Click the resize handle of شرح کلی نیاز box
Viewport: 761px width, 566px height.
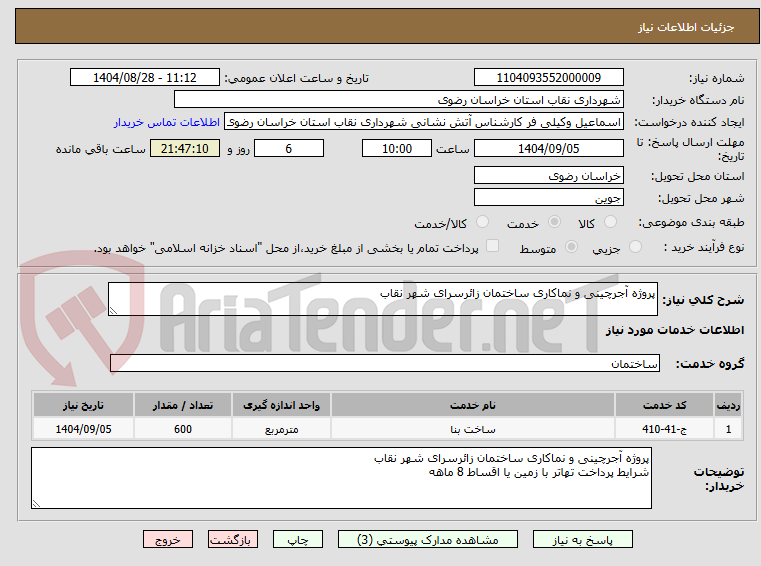113,311
